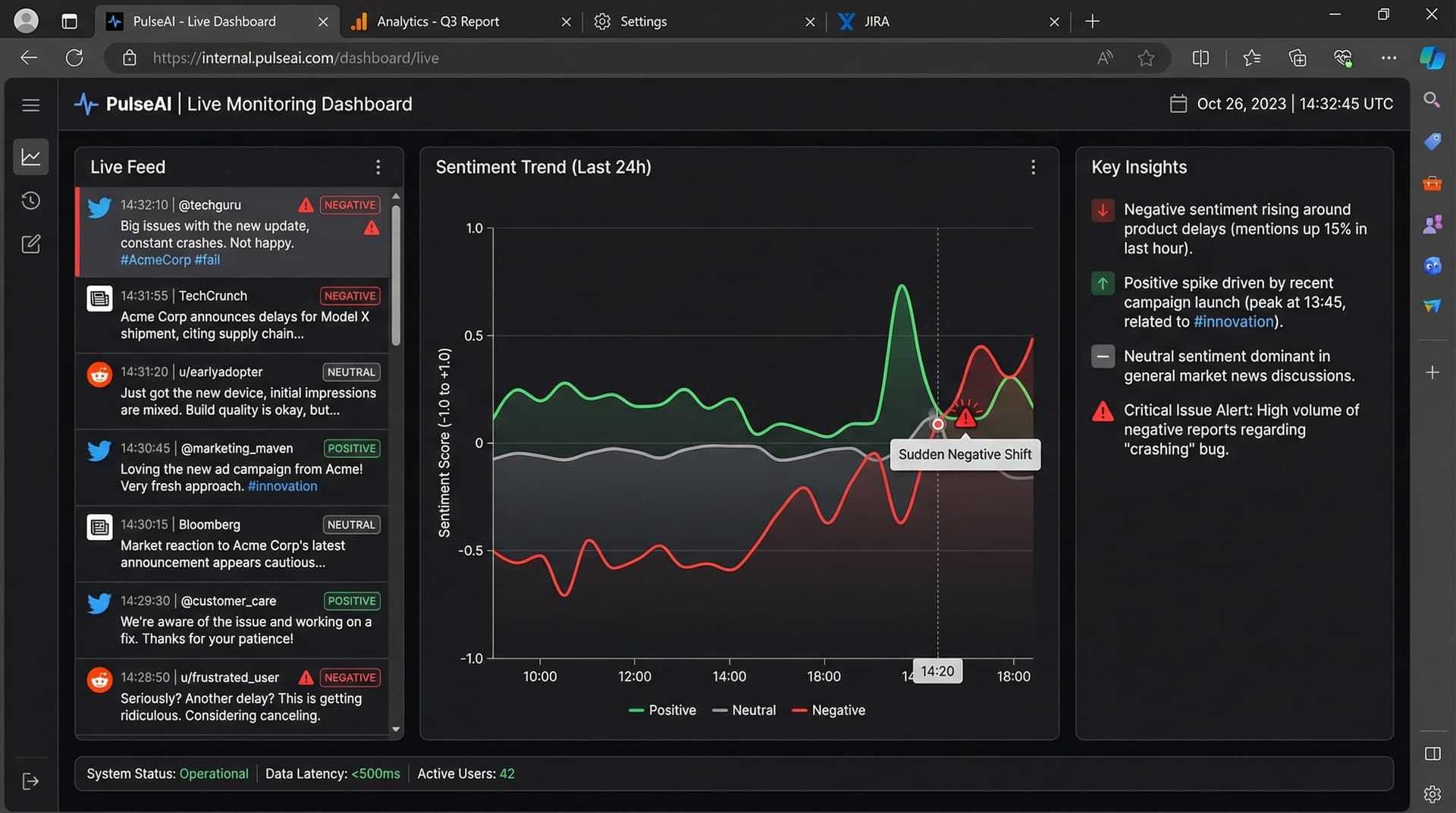The width and height of the screenshot is (1456, 813).
Task: Open the #AcmeCorp hashtag link
Action: pyautogui.click(x=155, y=260)
